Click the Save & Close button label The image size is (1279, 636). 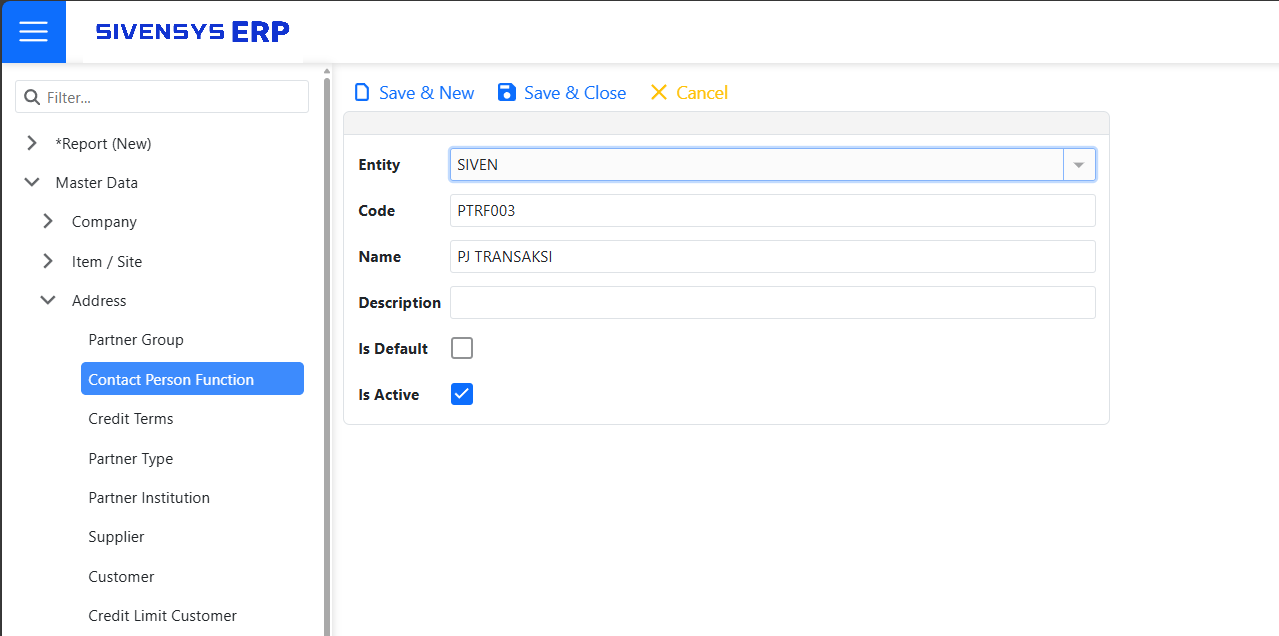(x=575, y=93)
